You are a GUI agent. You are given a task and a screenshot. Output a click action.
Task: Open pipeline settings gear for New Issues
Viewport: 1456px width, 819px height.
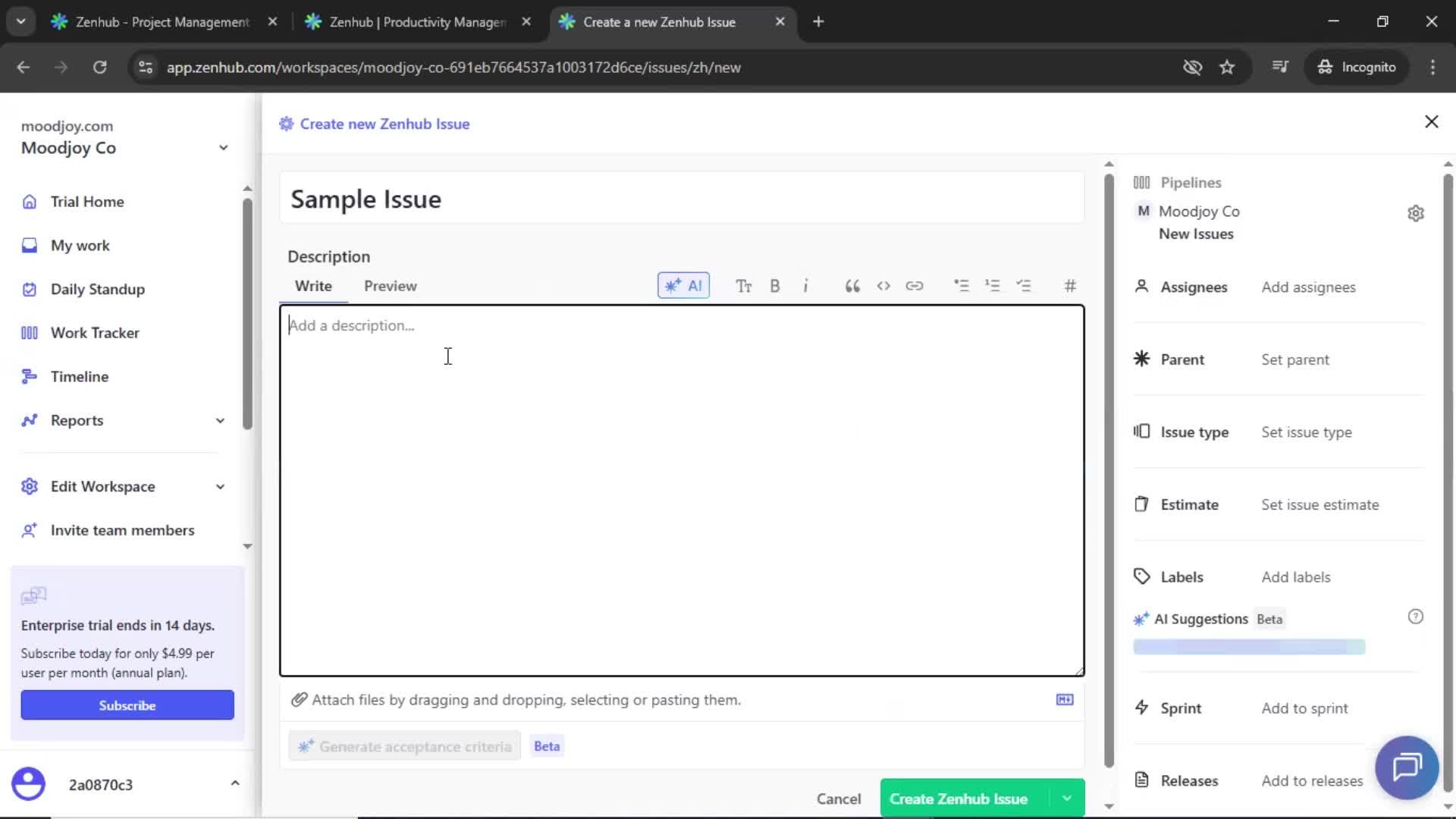click(1417, 213)
